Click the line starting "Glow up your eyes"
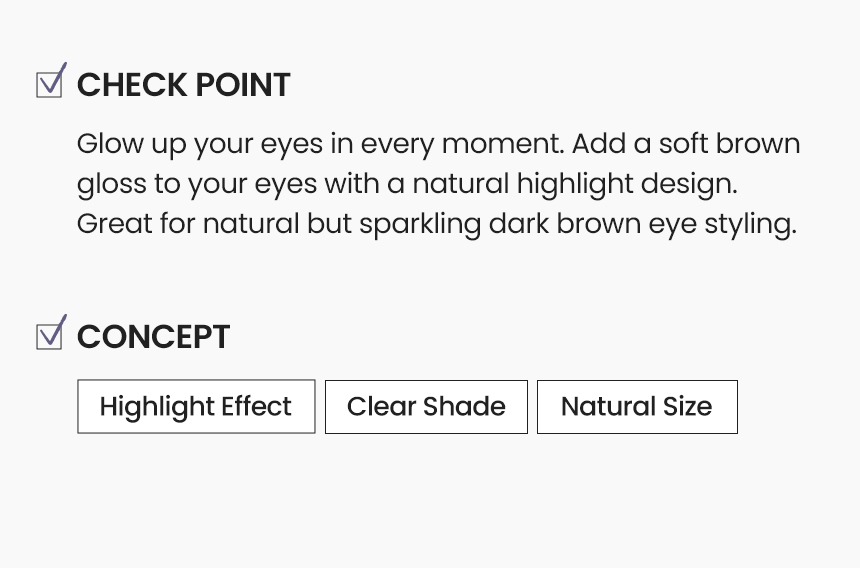 pyautogui.click(x=438, y=144)
